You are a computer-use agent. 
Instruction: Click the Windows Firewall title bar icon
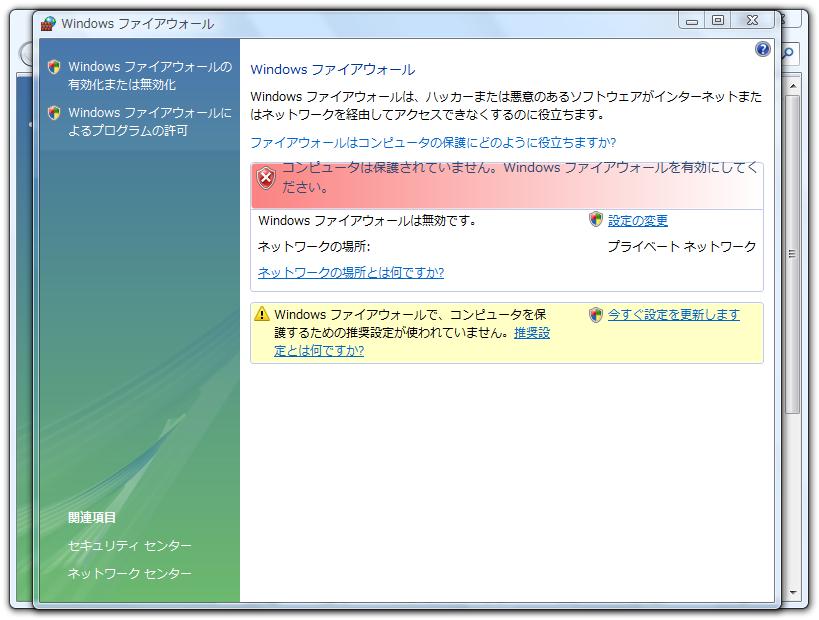(x=49, y=24)
